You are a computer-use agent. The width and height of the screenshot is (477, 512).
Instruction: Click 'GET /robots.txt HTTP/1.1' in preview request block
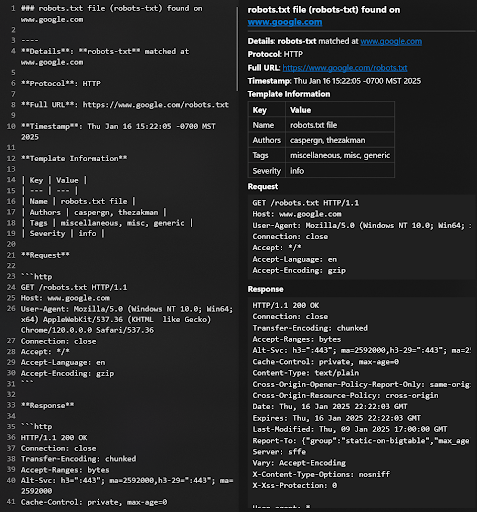305,203
